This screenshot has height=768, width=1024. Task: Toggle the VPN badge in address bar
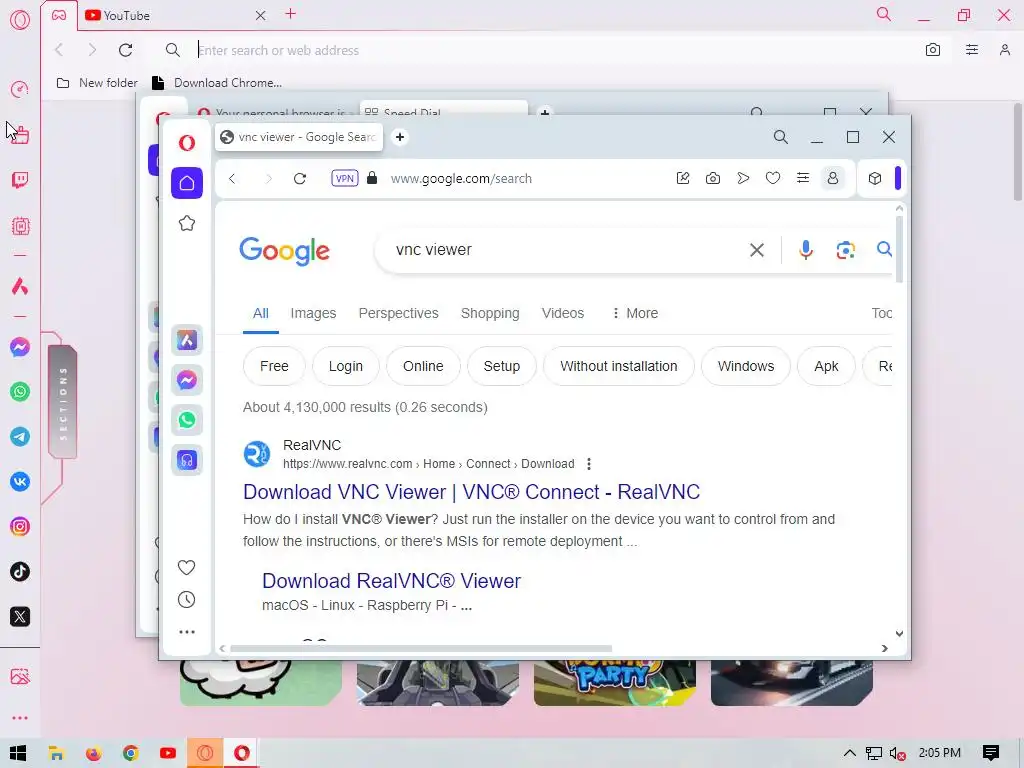pos(345,178)
